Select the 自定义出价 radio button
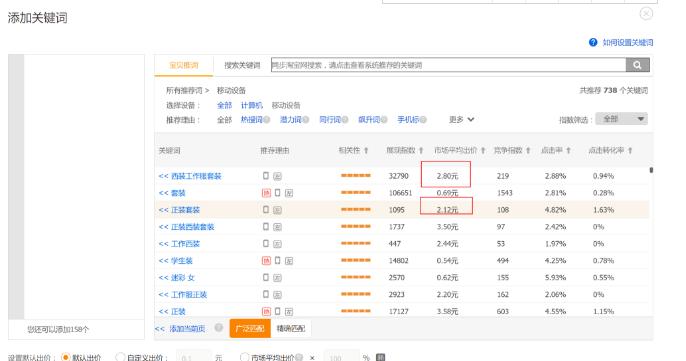686x361 pixels. pyautogui.click(x=120, y=357)
